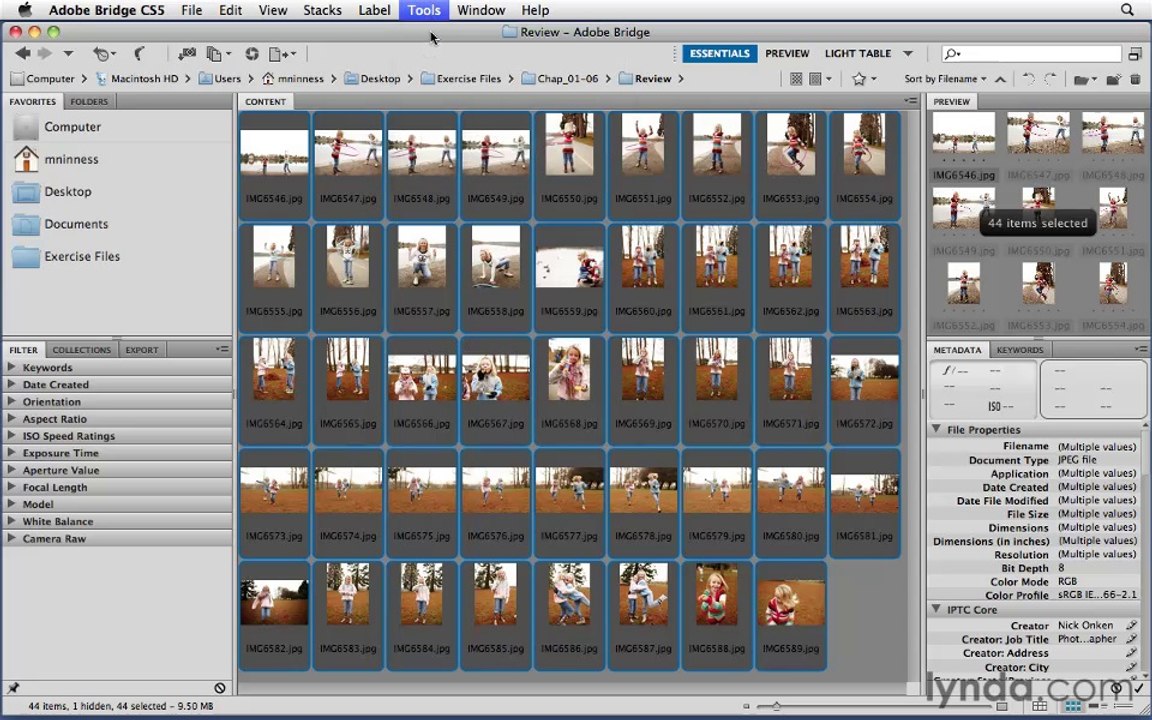The image size is (1152, 720).
Task: Open the recent folder icon menu
Action: coord(1084,79)
